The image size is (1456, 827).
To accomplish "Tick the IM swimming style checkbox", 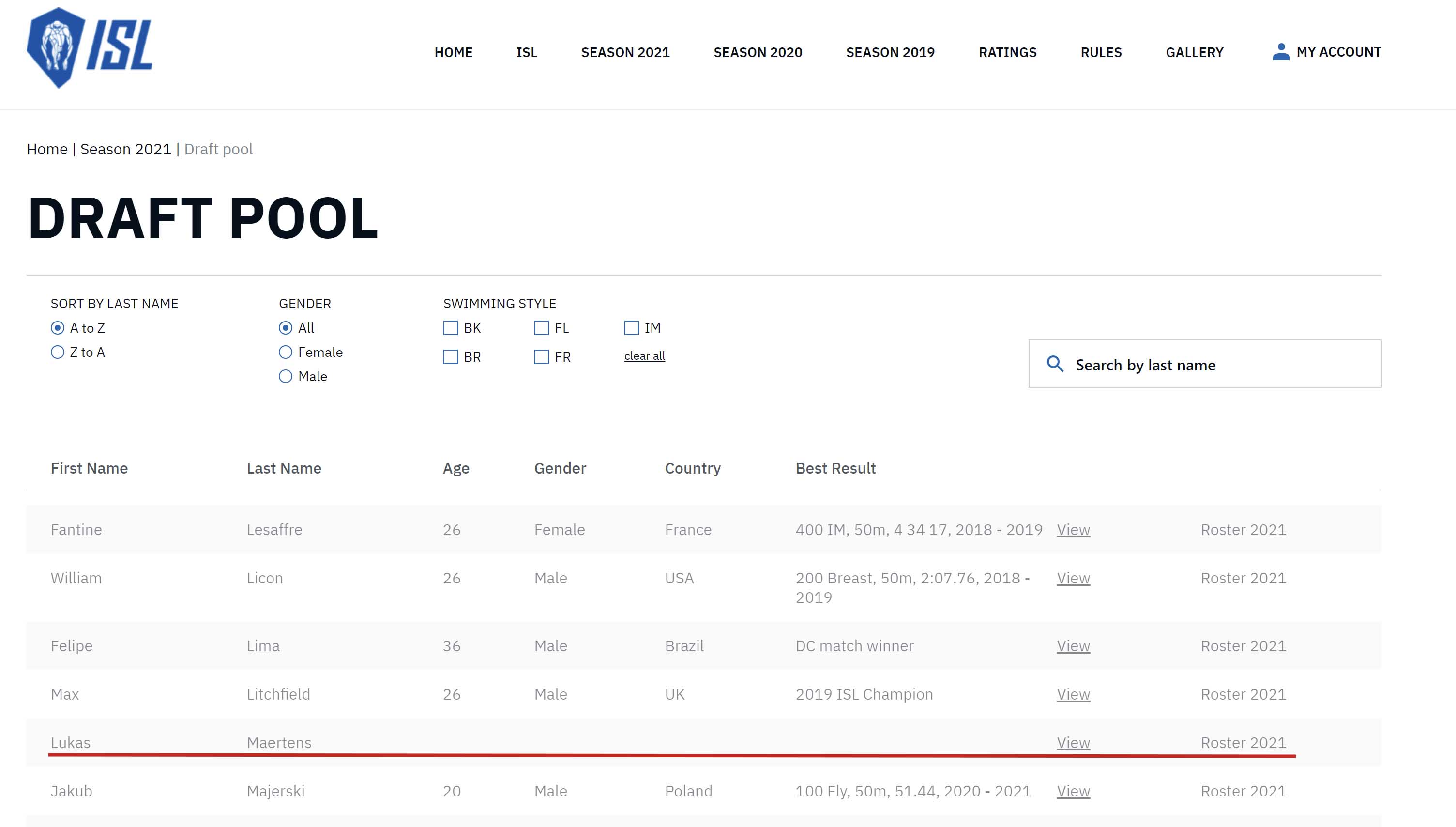I will pos(631,328).
